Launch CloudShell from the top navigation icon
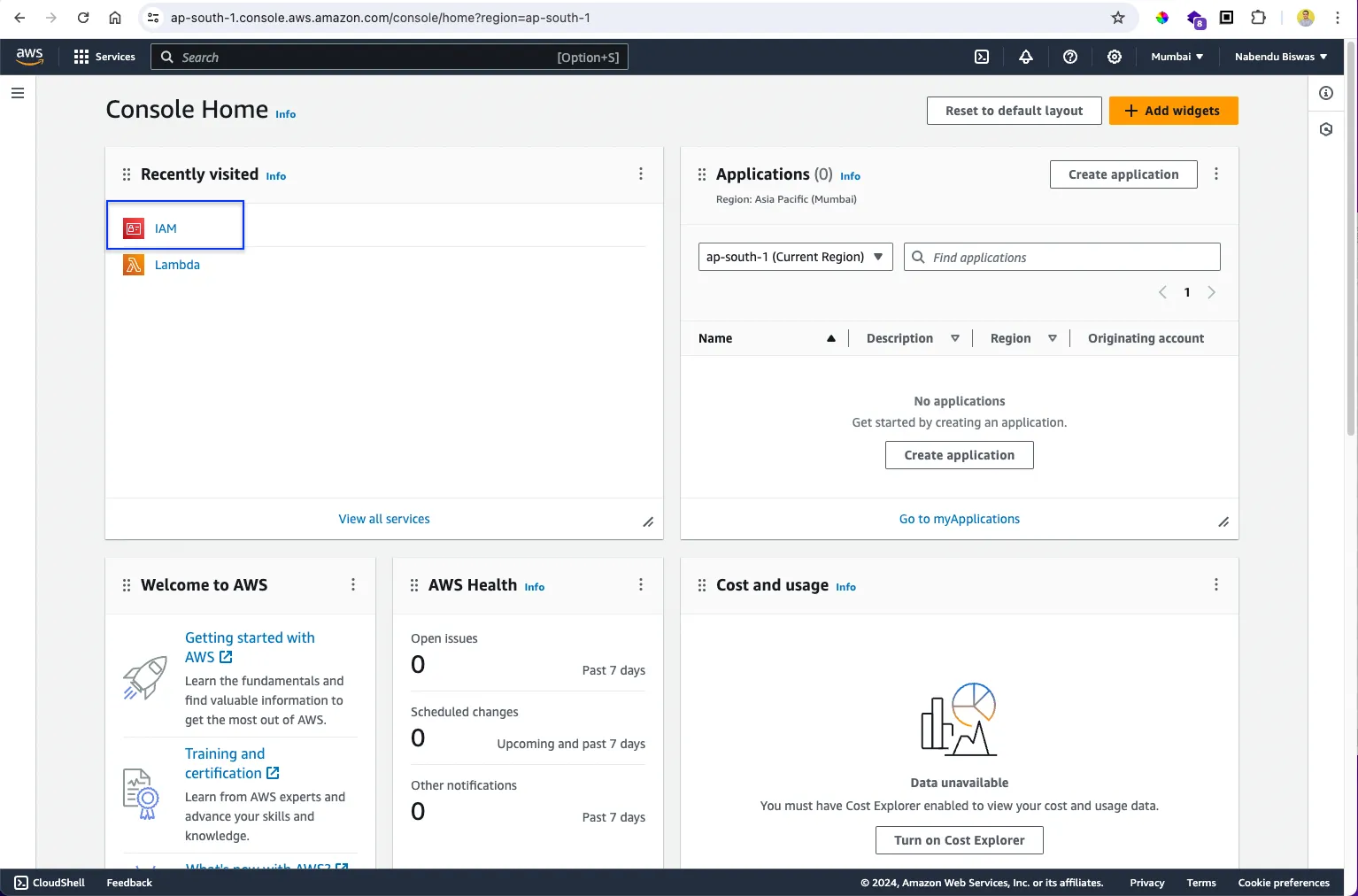Screen dimensions: 1358x896 (x=982, y=57)
